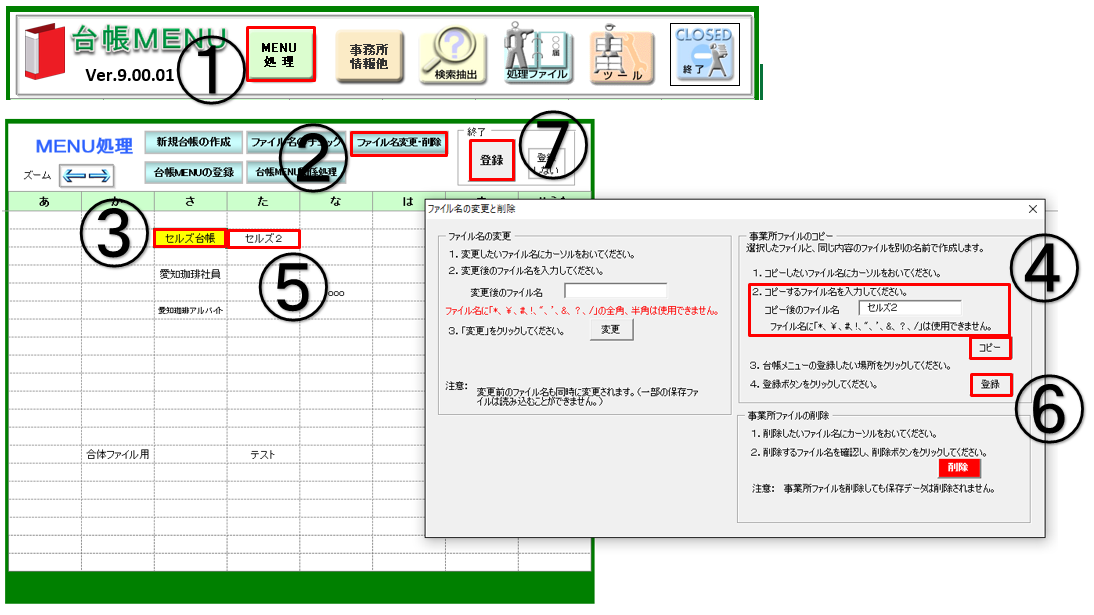Screen dimensions: 1094x615
Task: Click the あ column header
Action: click(x=45, y=202)
